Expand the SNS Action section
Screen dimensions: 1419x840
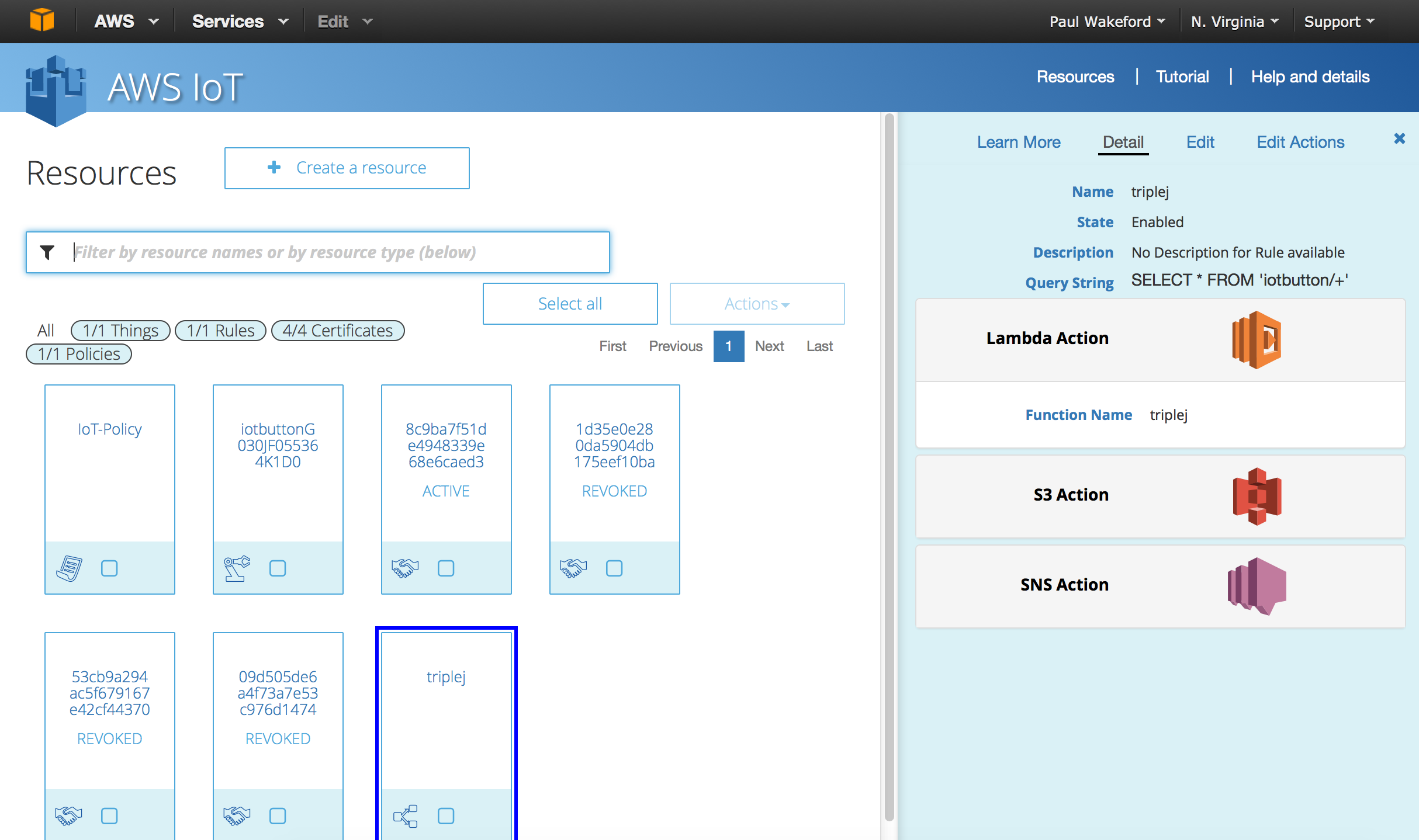pos(1160,586)
